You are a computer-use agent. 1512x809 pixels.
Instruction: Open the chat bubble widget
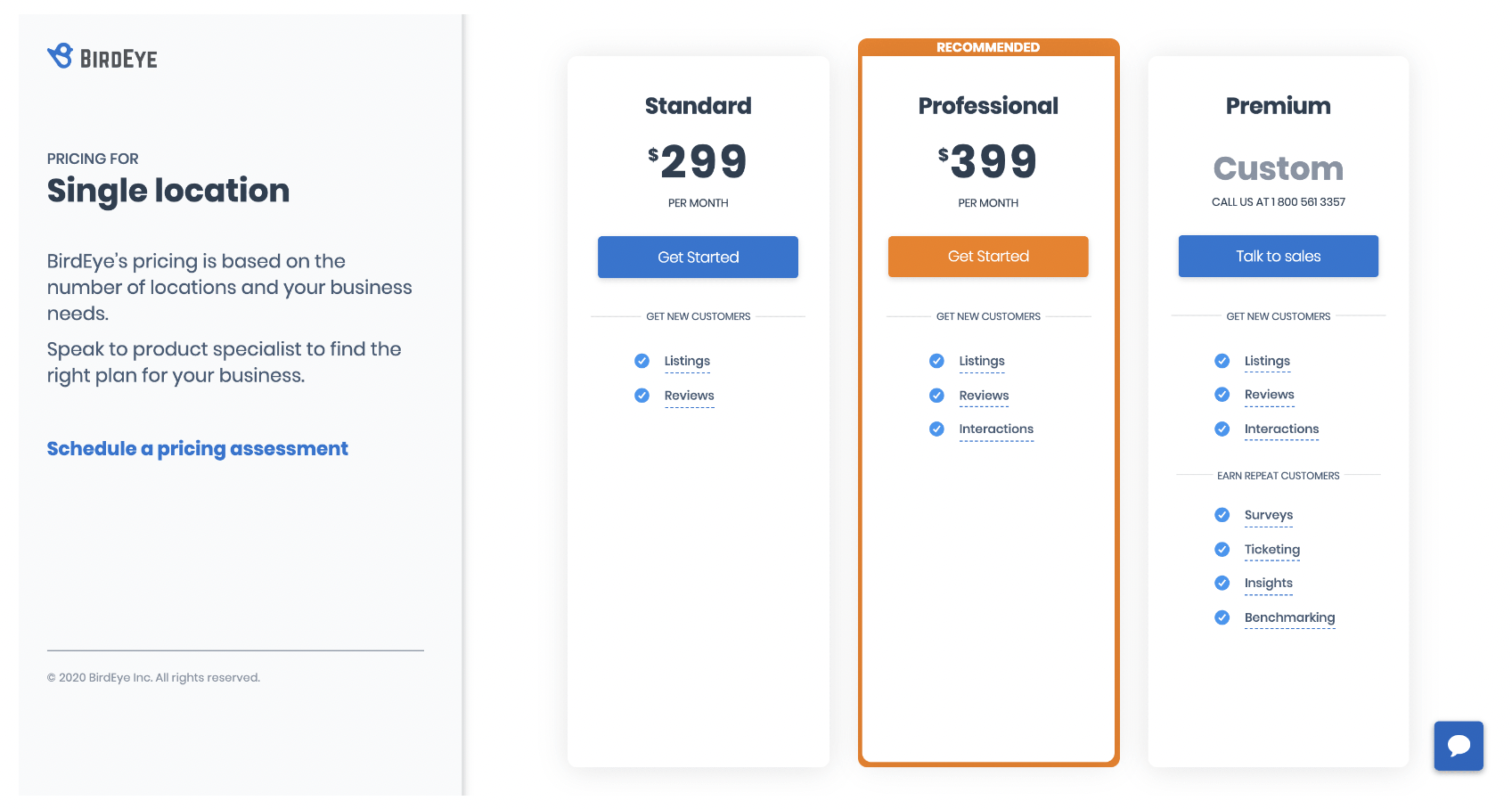(x=1459, y=747)
